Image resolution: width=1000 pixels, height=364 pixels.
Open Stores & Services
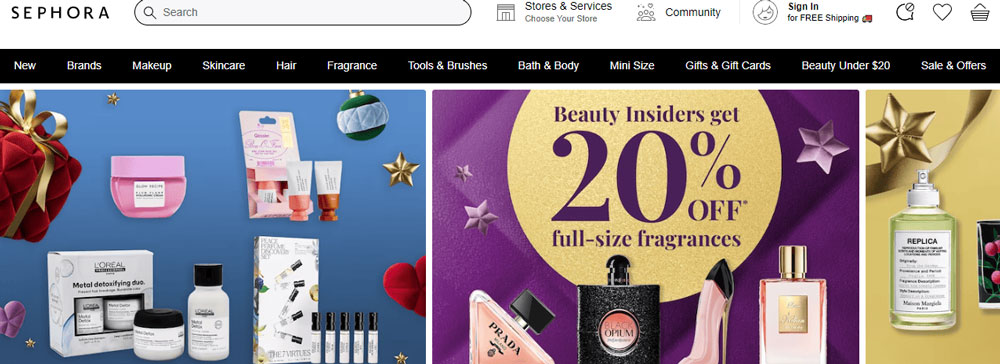pyautogui.click(x=568, y=6)
